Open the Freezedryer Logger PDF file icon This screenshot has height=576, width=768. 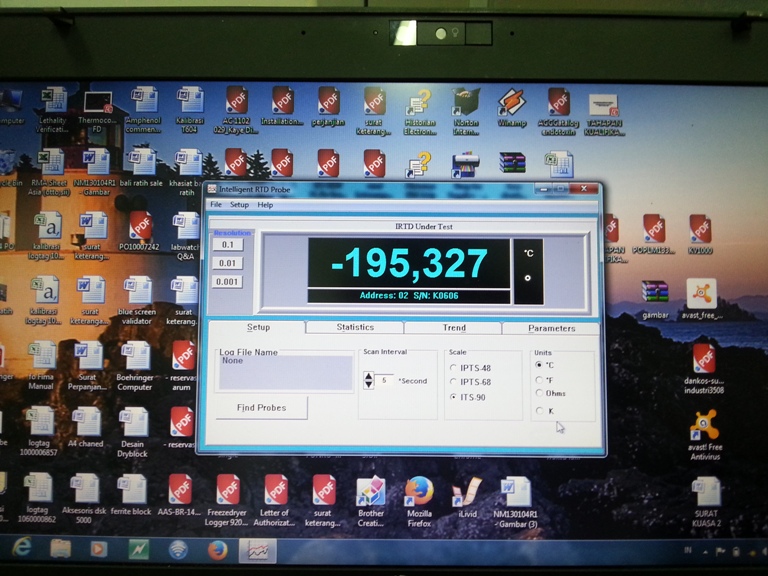[229, 490]
